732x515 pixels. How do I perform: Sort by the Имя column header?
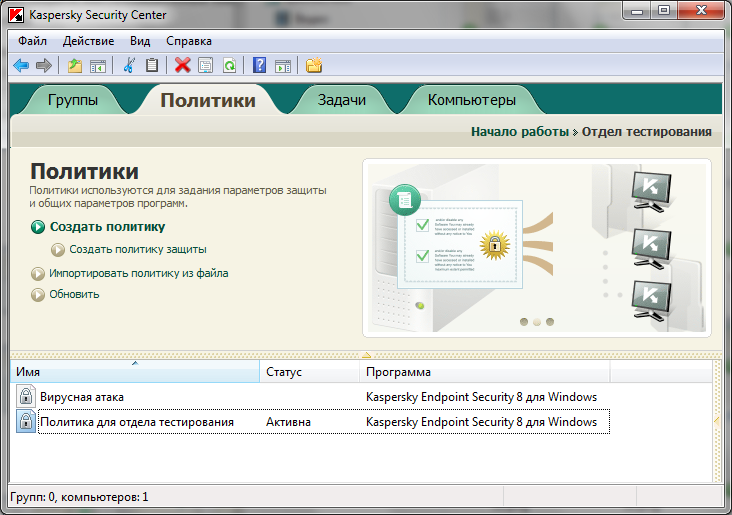point(135,372)
